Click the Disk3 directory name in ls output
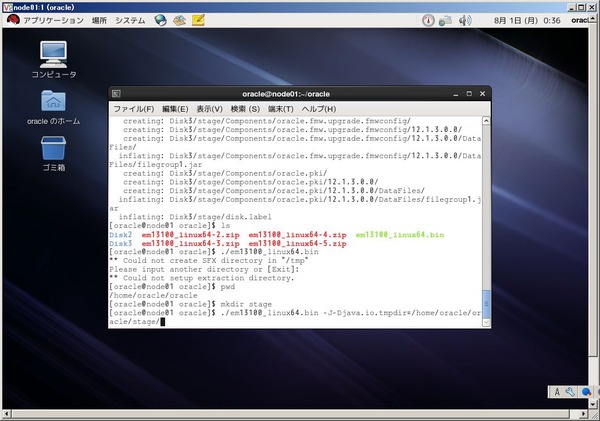 click(x=121, y=243)
